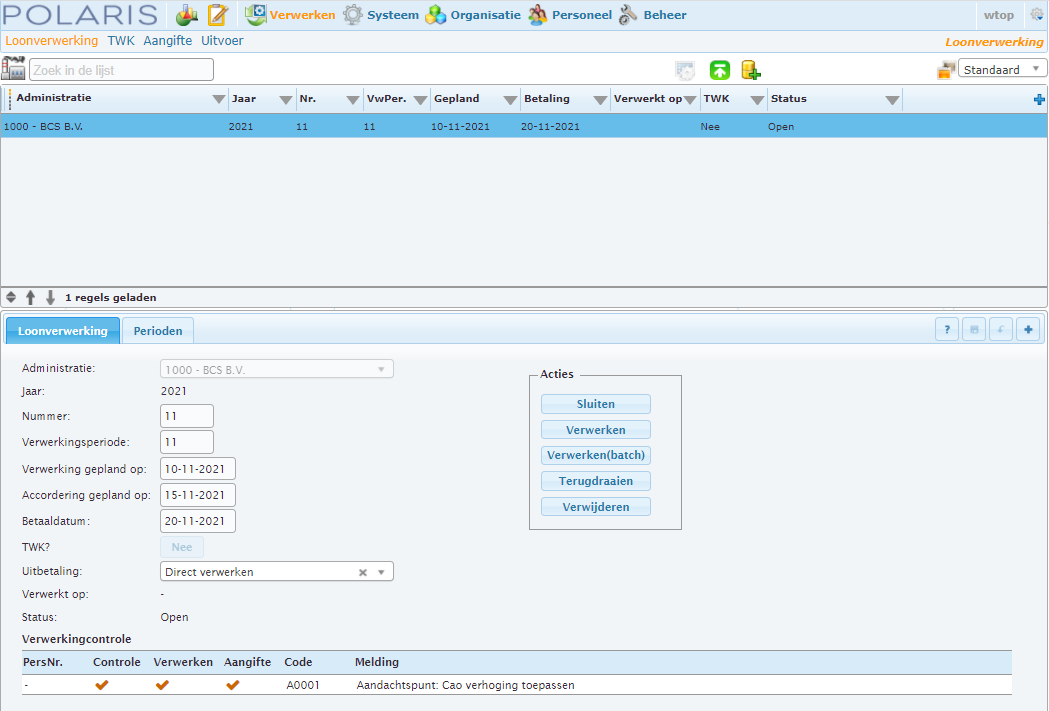The image size is (1049, 711).
Task: Click the plus icon to add column
Action: pos(1039,100)
